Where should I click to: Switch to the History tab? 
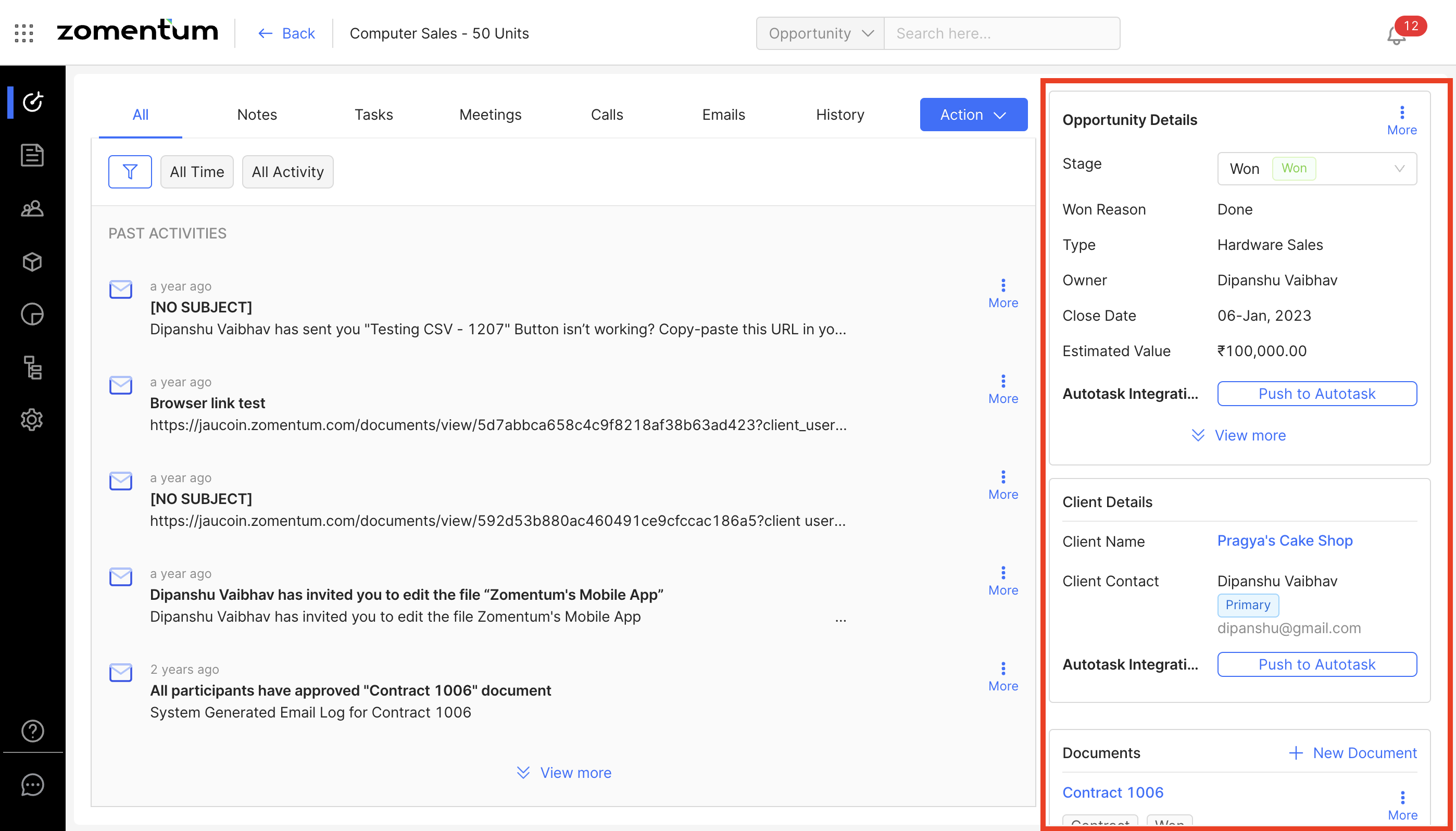coord(839,115)
